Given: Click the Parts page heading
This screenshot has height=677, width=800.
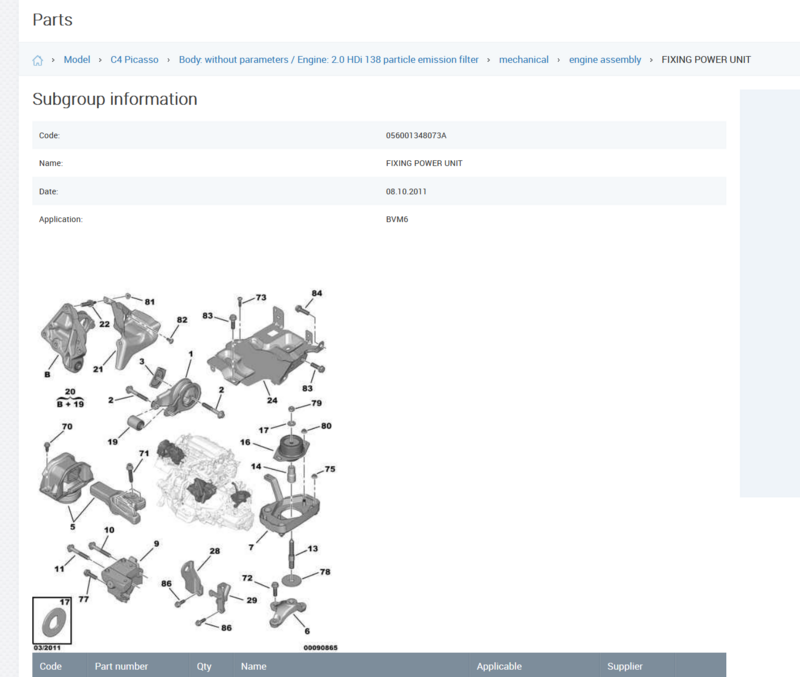Looking at the screenshot, I should click(53, 19).
